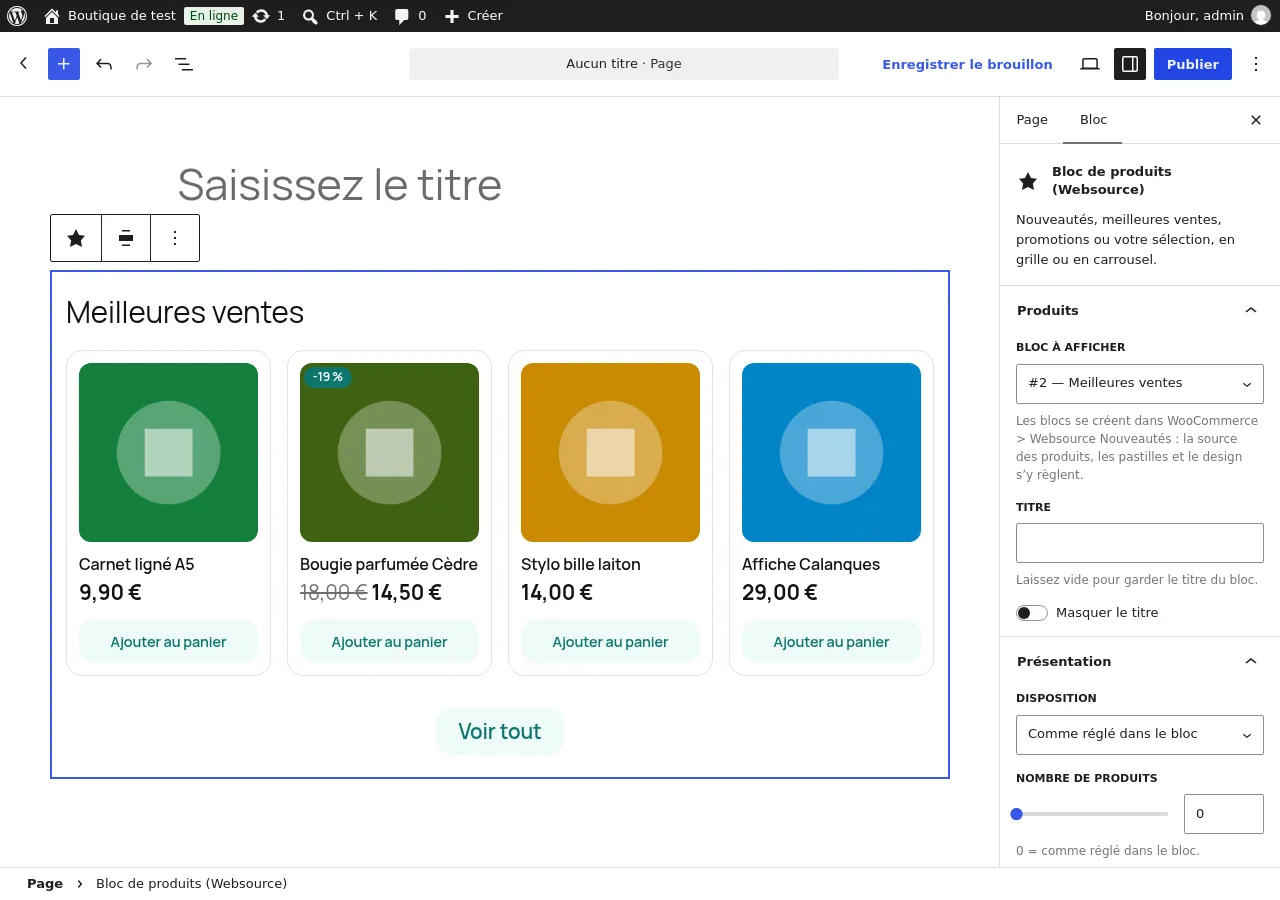Redo the last undone change

pyautogui.click(x=144, y=64)
